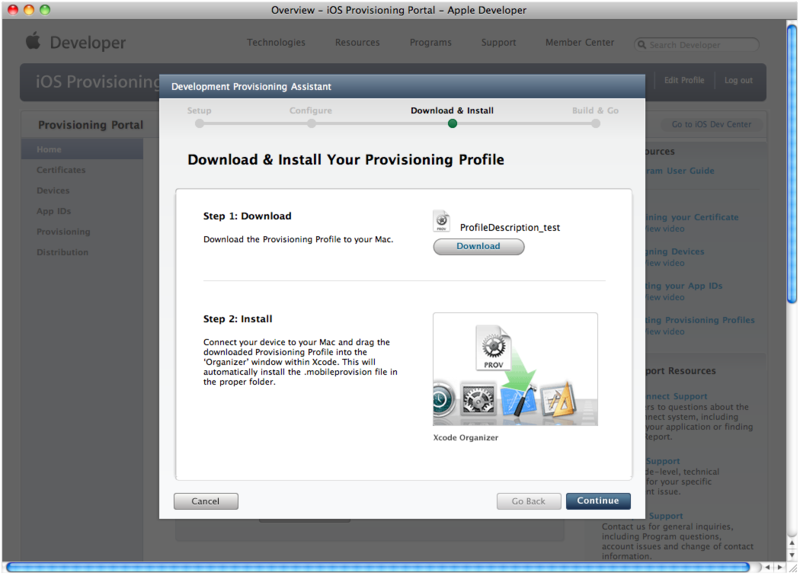The height and width of the screenshot is (576, 800).
Task: Click the Apple logo beside Developer
Action: (x=33, y=40)
